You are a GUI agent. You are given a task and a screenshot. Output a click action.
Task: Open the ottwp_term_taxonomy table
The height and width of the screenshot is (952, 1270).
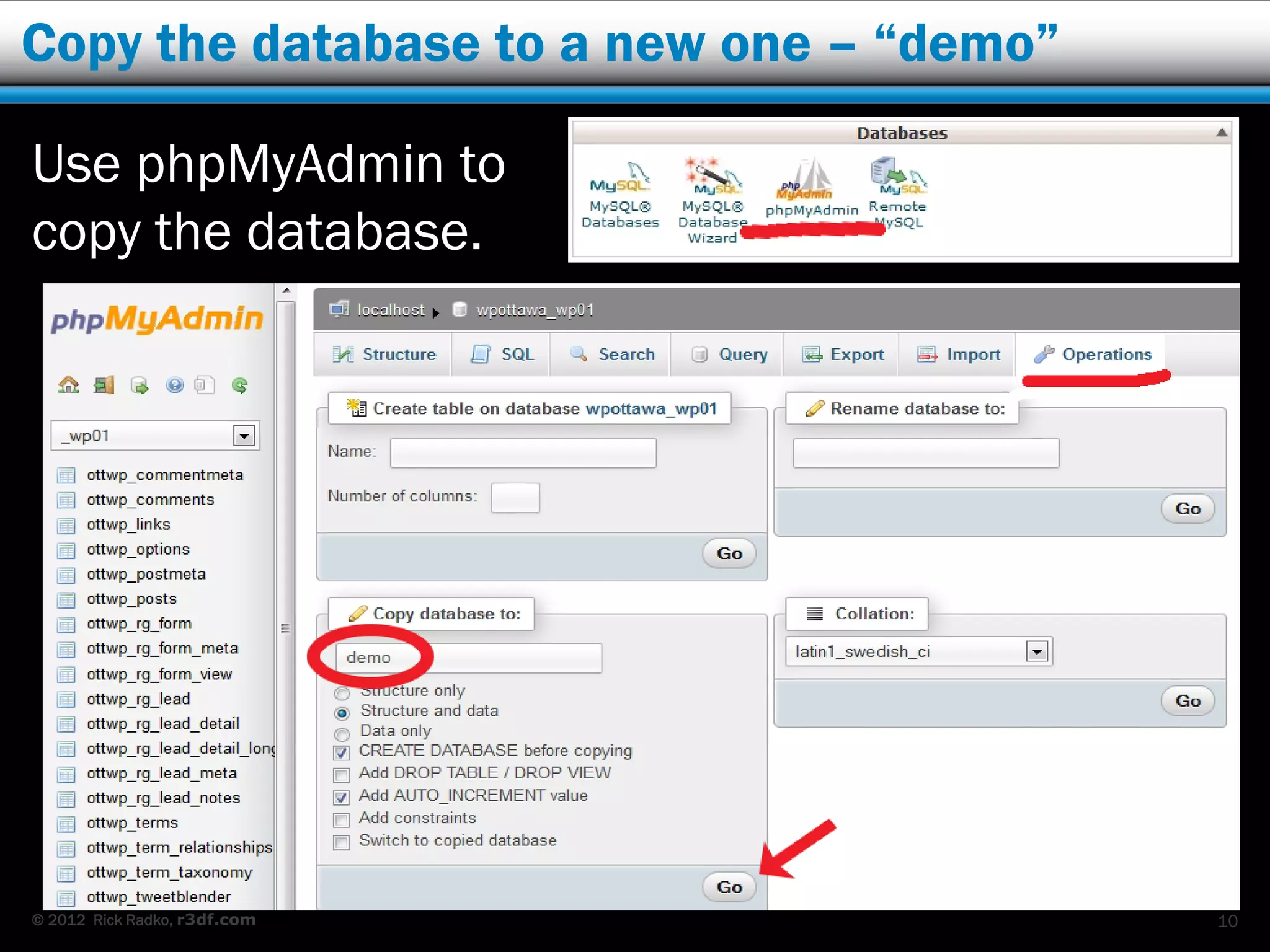(x=170, y=873)
